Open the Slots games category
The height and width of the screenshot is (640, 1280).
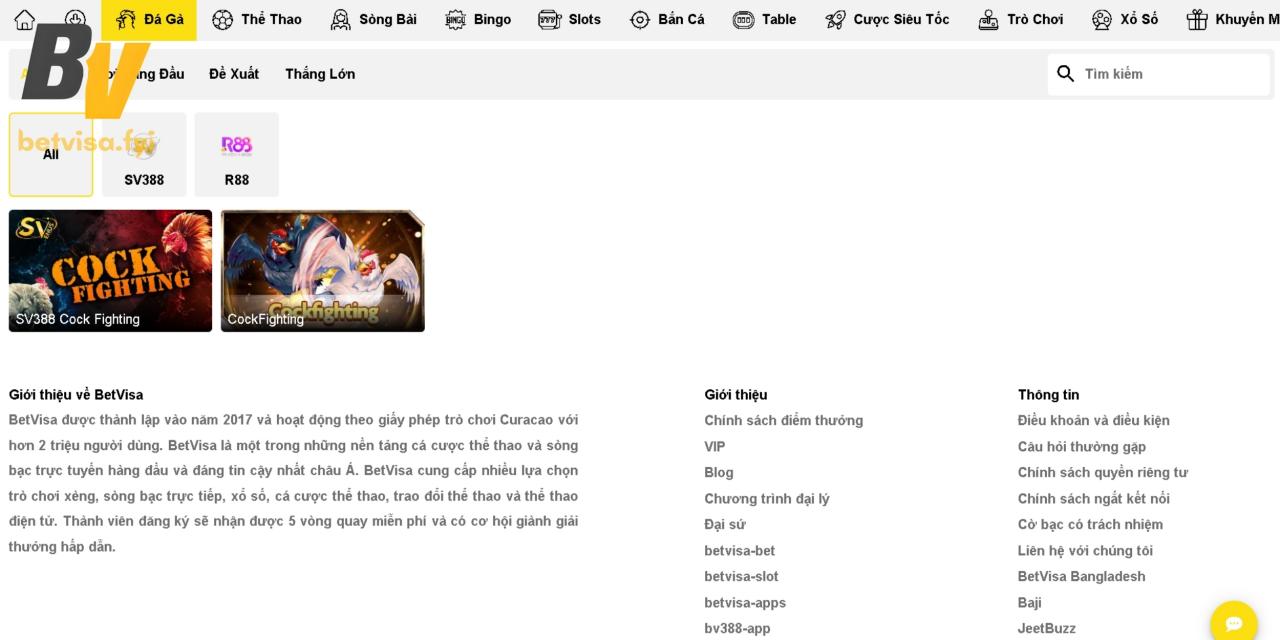pyautogui.click(x=570, y=19)
